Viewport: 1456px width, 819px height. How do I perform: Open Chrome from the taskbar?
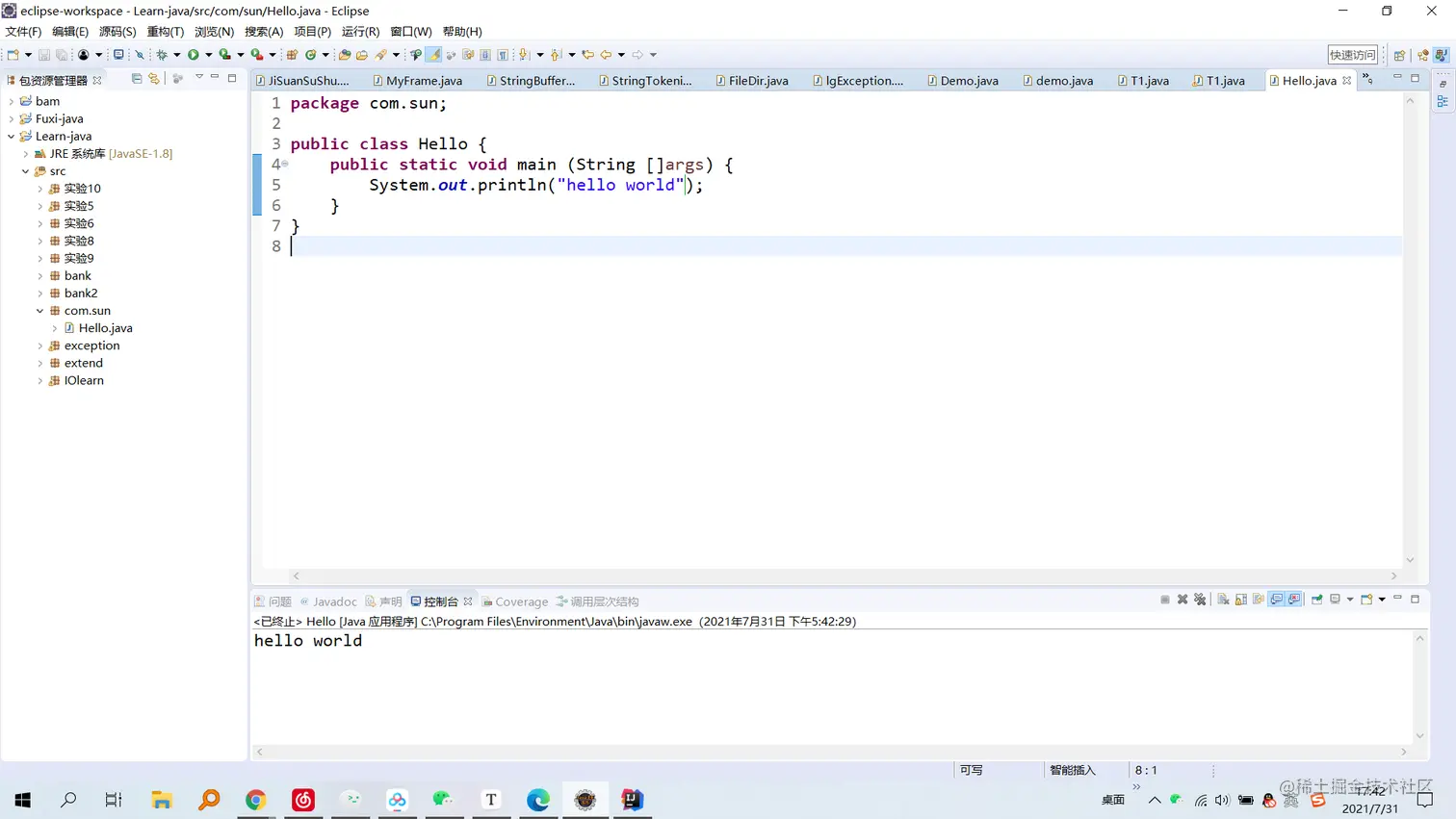point(255,800)
